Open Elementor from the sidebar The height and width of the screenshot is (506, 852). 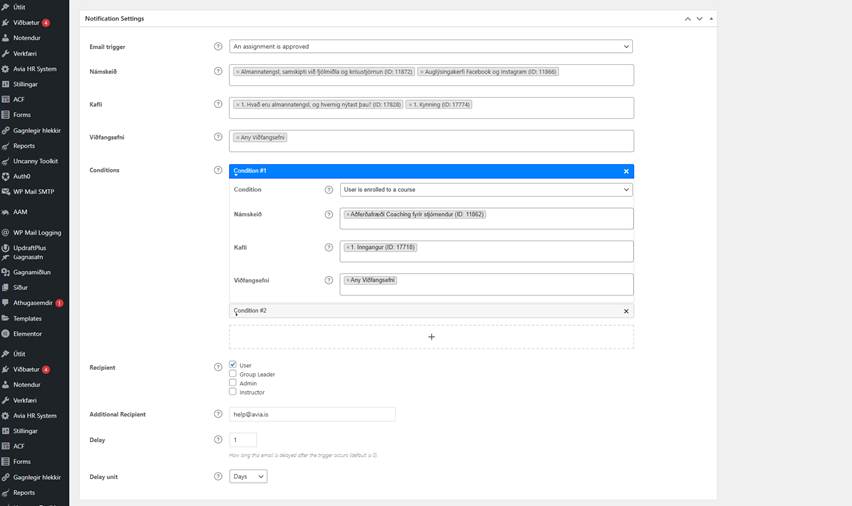pos(28,333)
